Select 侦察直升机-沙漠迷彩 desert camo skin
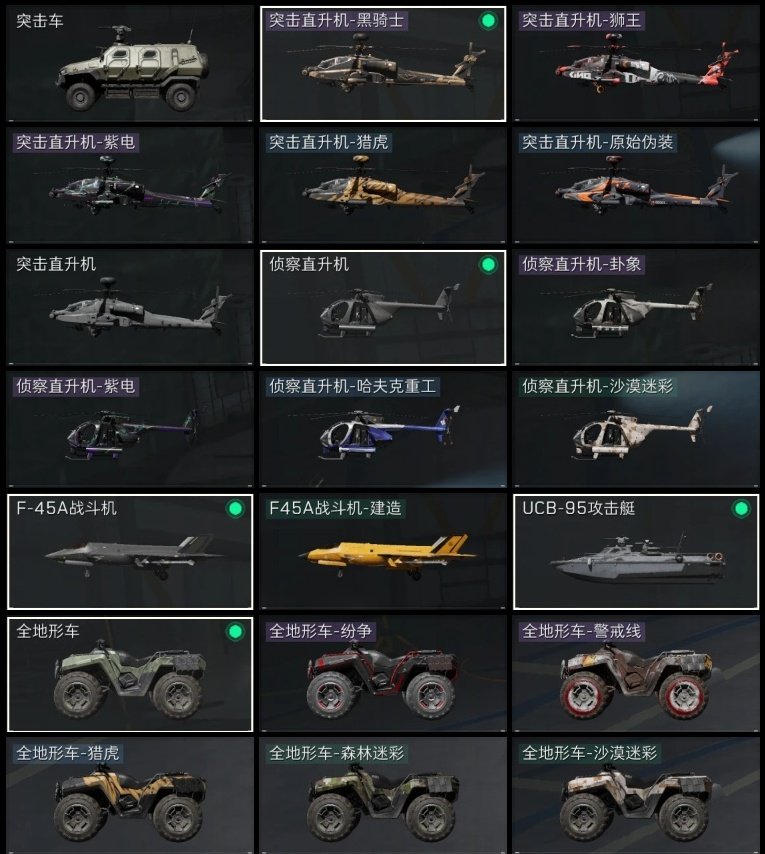The height and width of the screenshot is (854, 765). 635,430
